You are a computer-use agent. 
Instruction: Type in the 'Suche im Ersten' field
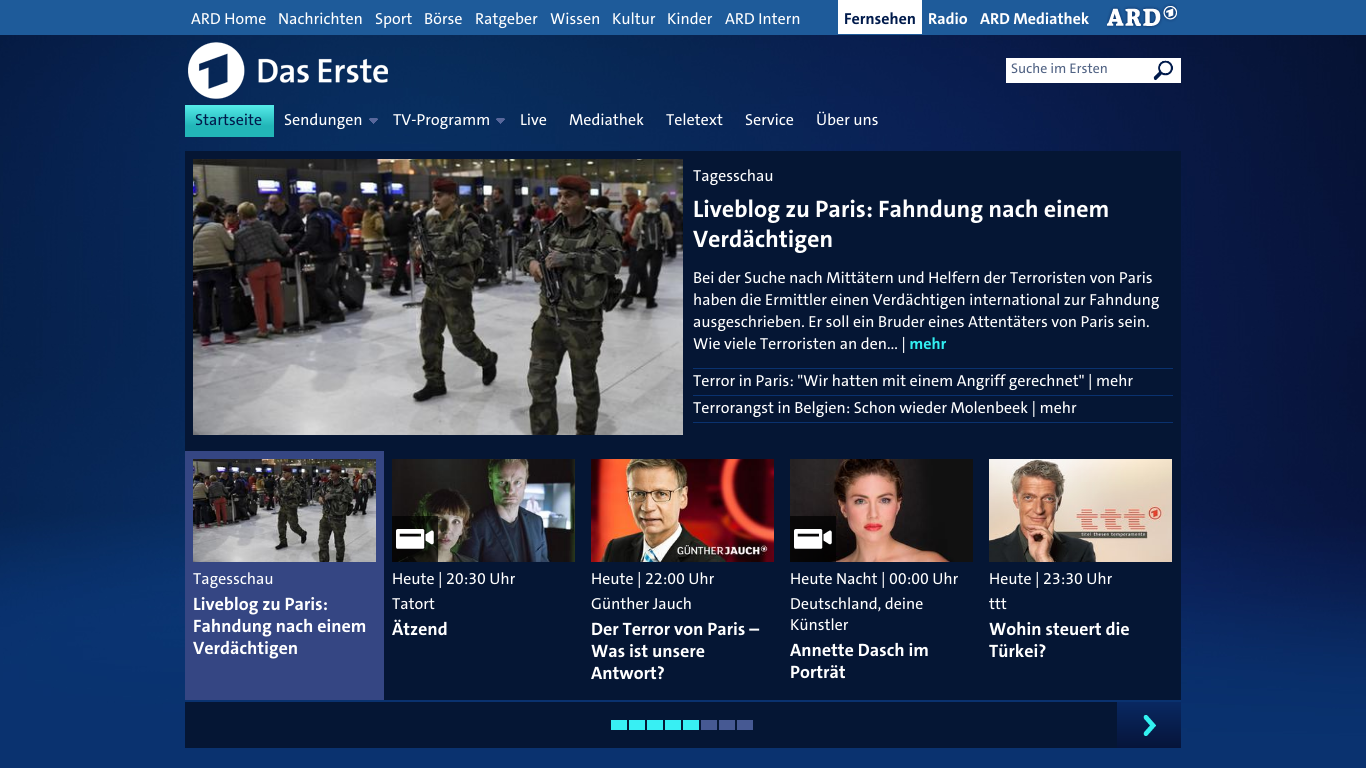(x=1075, y=70)
